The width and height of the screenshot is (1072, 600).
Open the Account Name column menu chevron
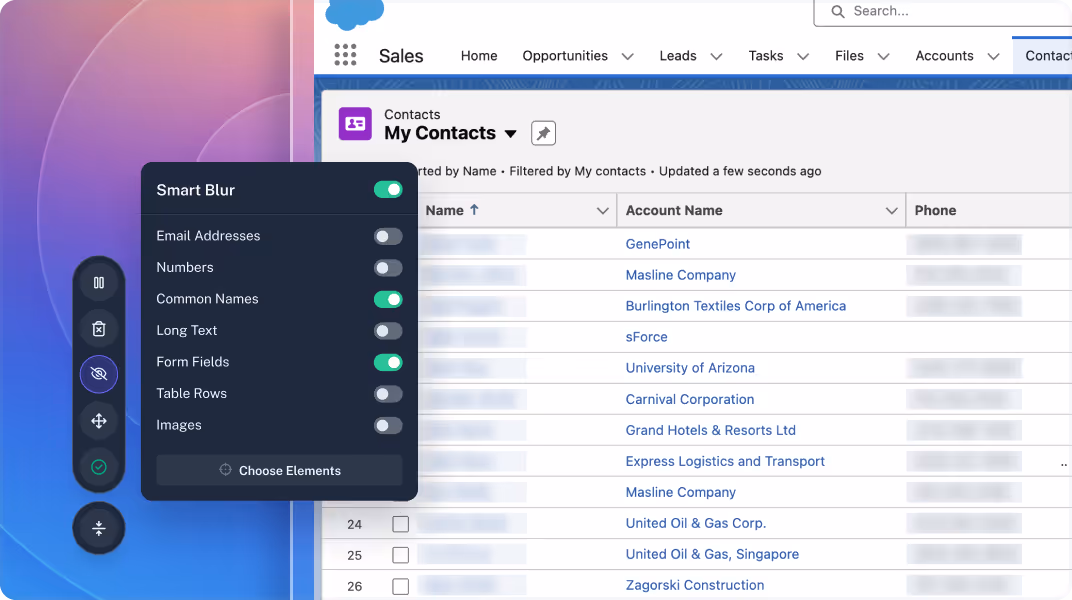tap(892, 210)
